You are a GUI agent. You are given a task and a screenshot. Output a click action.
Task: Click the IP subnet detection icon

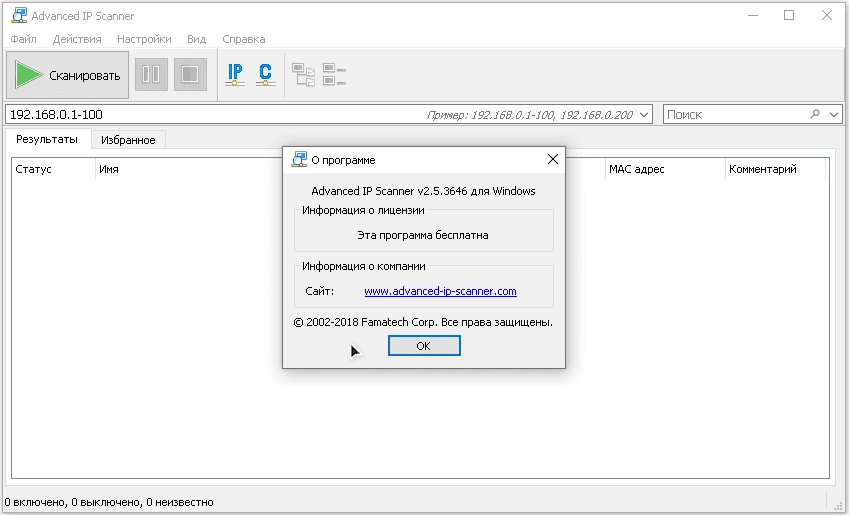[235, 74]
